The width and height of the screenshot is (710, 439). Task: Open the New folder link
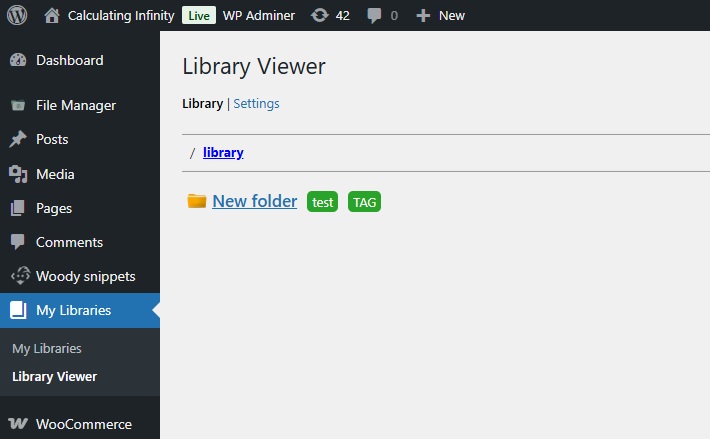(x=254, y=201)
